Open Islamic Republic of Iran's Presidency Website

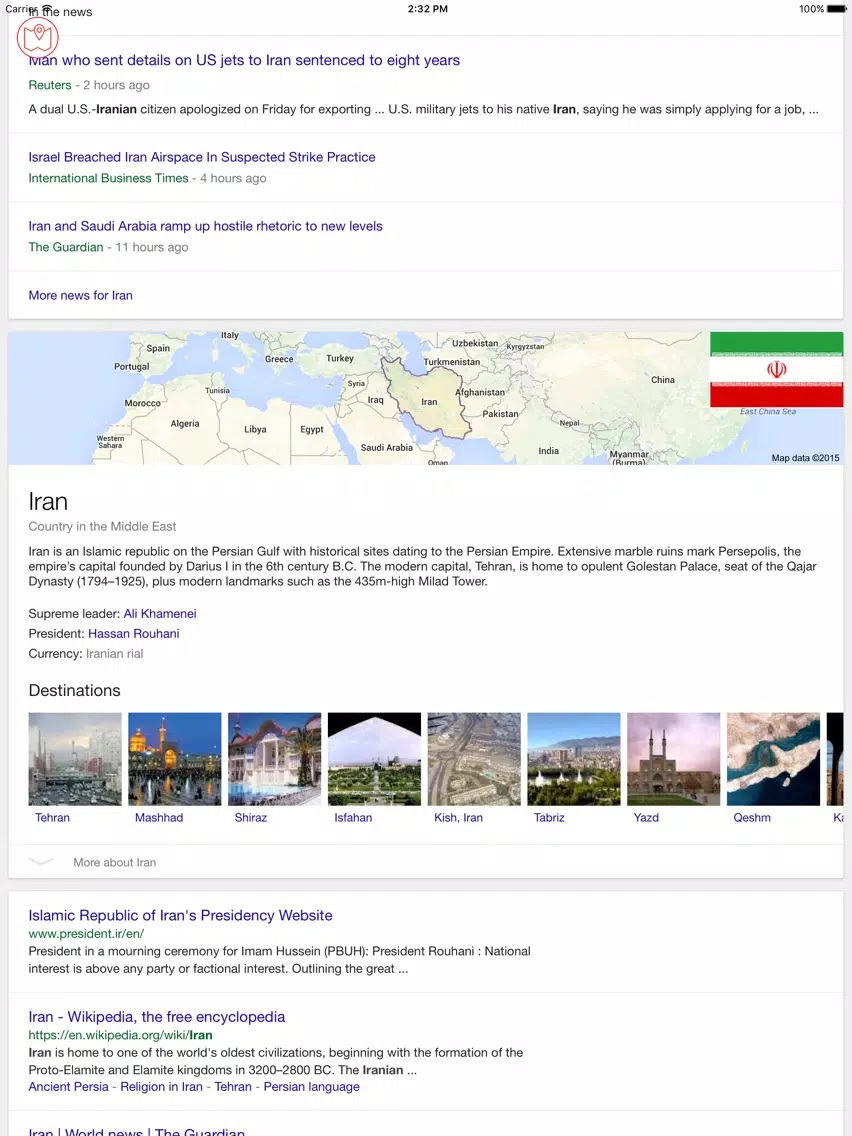tap(180, 916)
